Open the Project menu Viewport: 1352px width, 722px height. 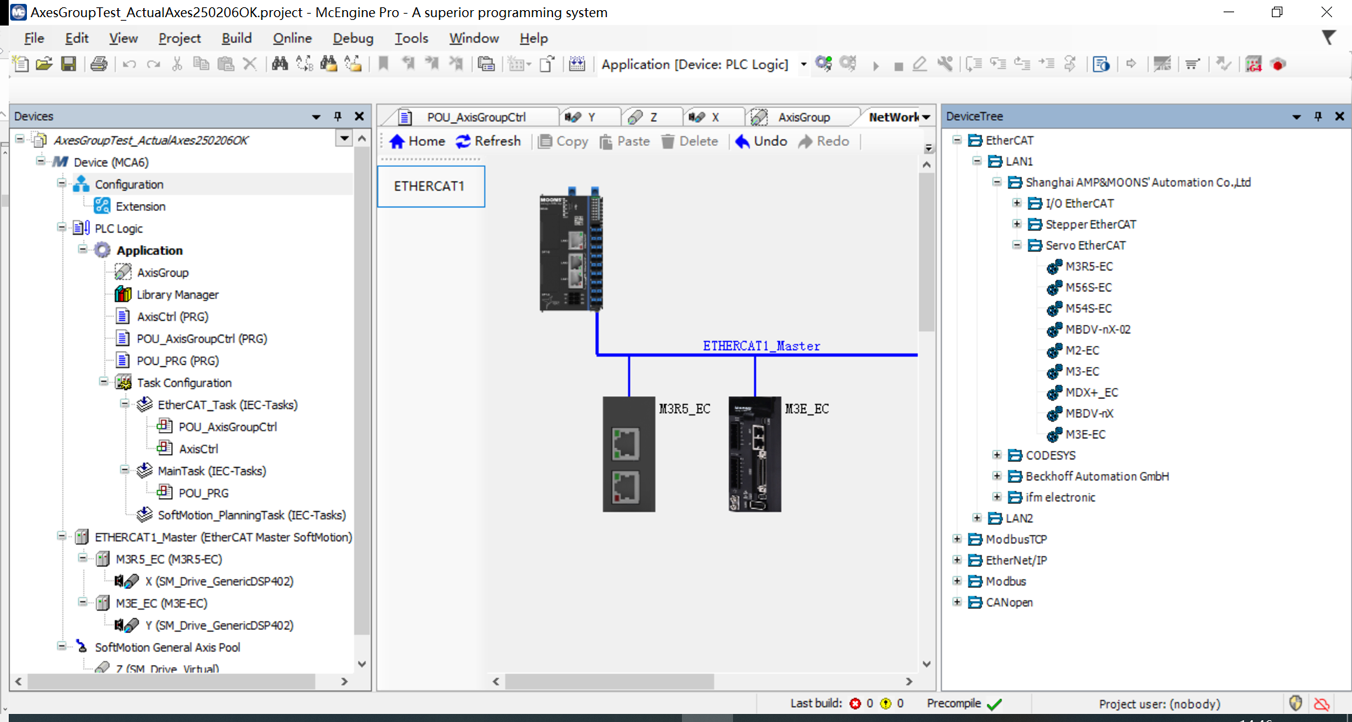(179, 38)
